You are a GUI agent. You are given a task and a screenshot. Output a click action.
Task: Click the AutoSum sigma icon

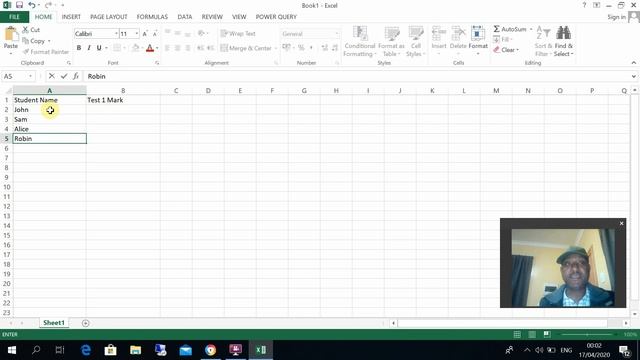(x=496, y=29)
